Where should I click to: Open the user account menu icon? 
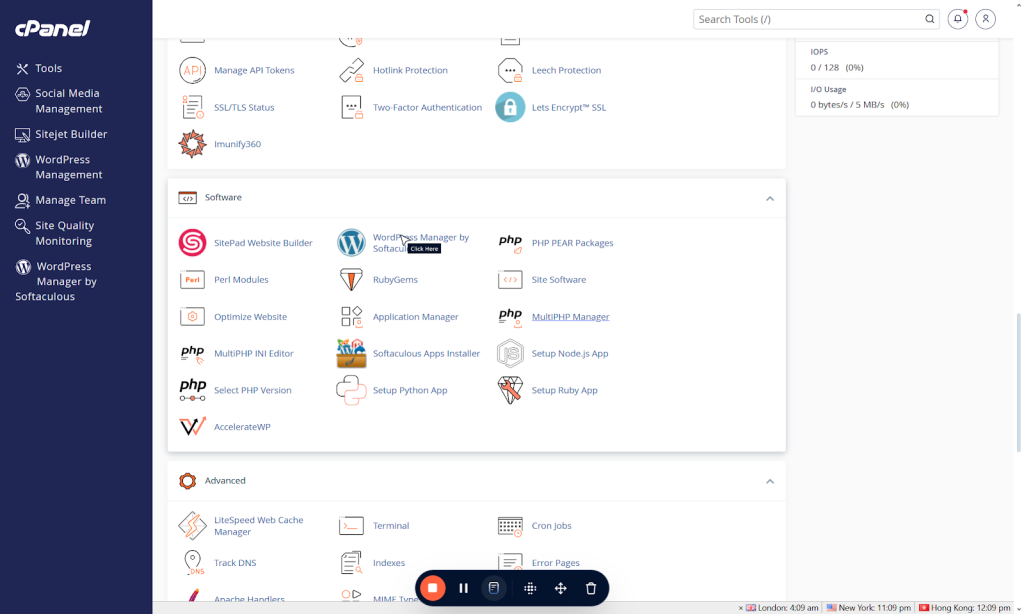pos(986,19)
